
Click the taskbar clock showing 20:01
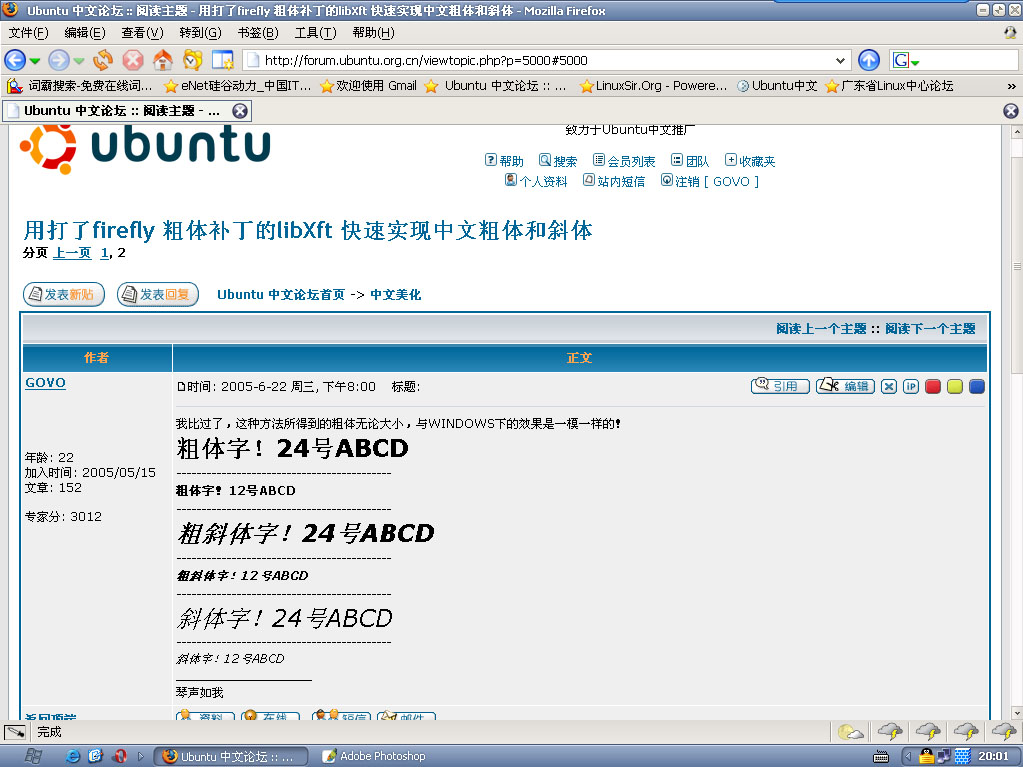point(993,756)
